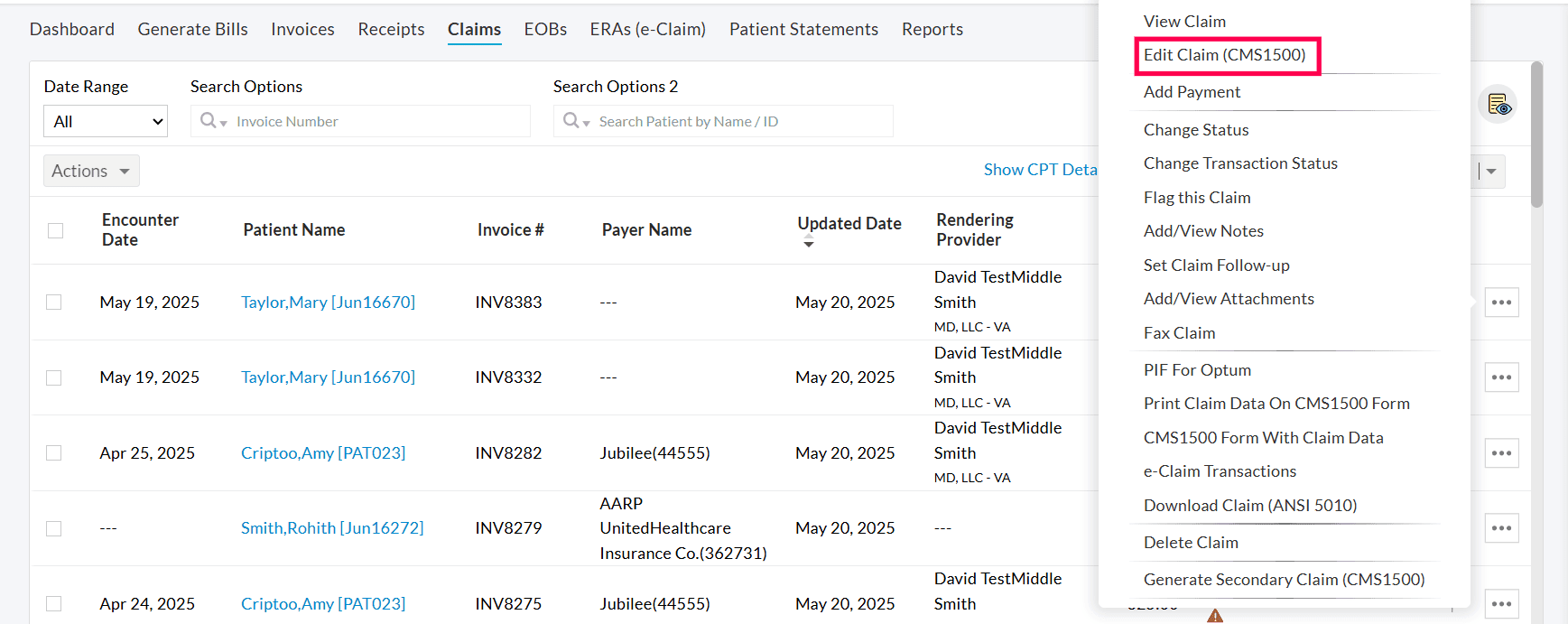This screenshot has width=1568, height=624.
Task: Go to the Dashboard tab
Action: click(72, 29)
